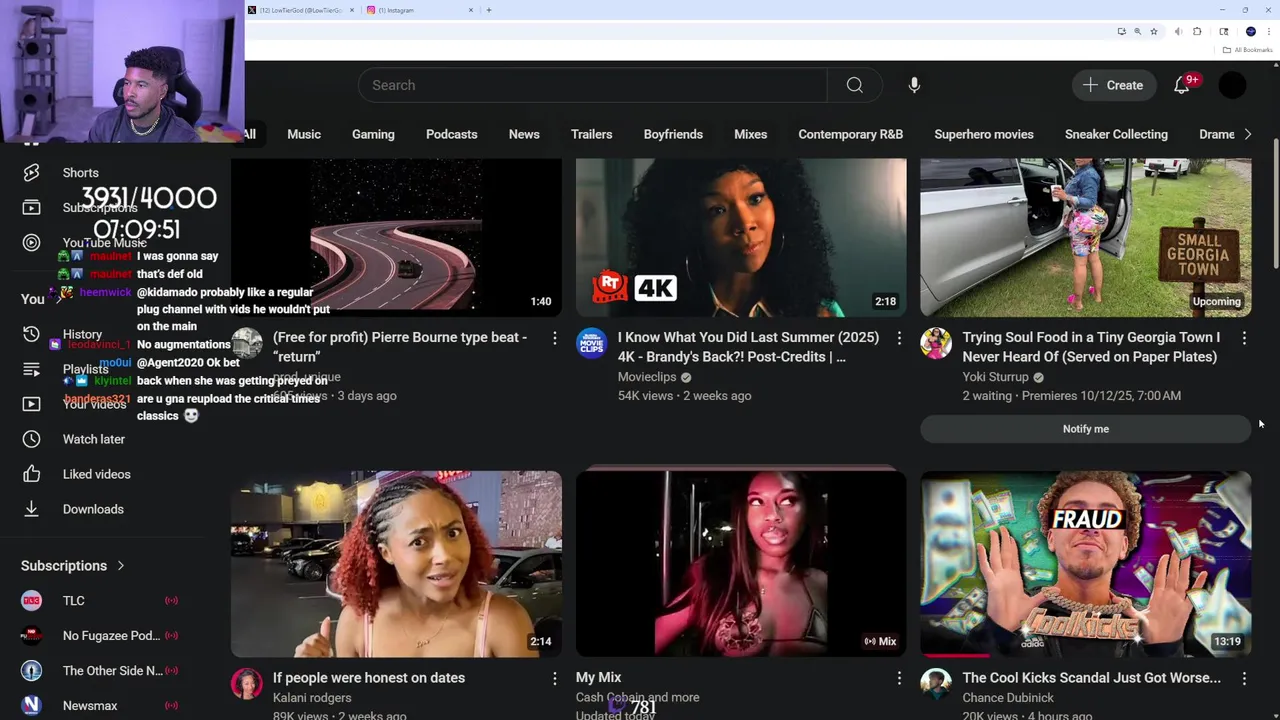Open Movieclips channel avatar
This screenshot has width=1280, height=720.
[x=591, y=343]
